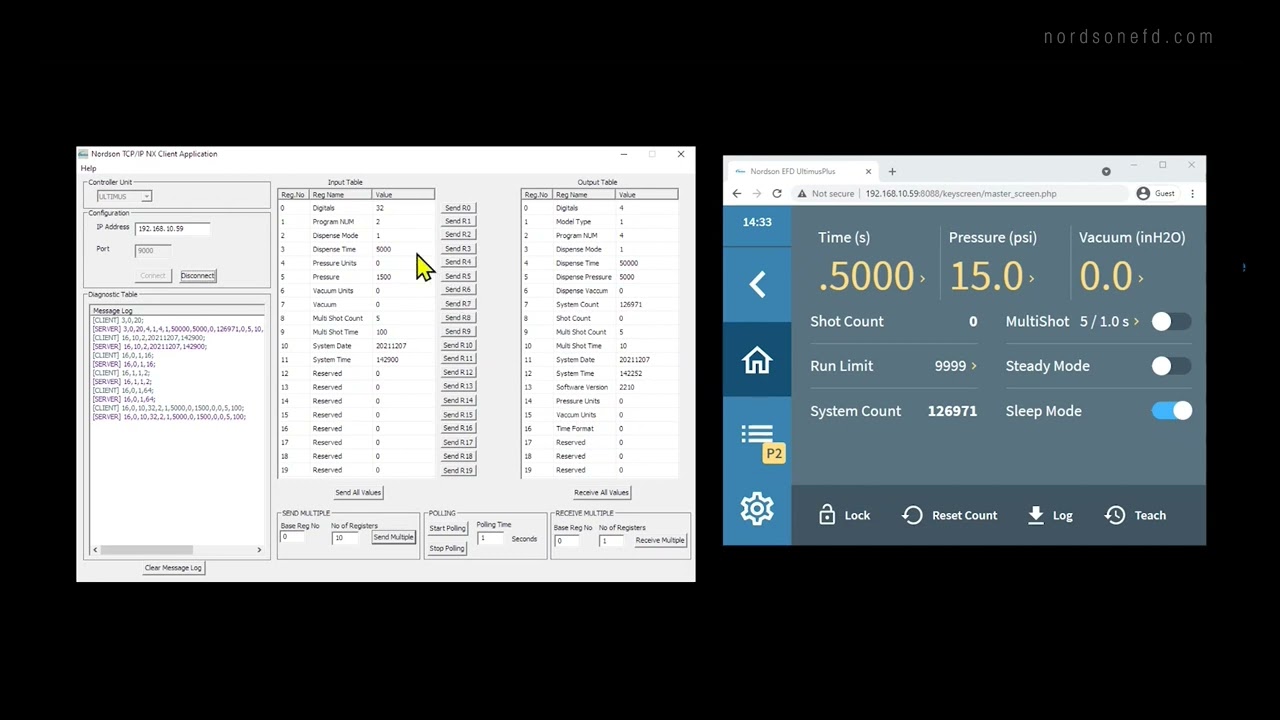Viewport: 1280px width, 720px height.
Task: Click Send R3 for Dispense Time
Action: [458, 249]
